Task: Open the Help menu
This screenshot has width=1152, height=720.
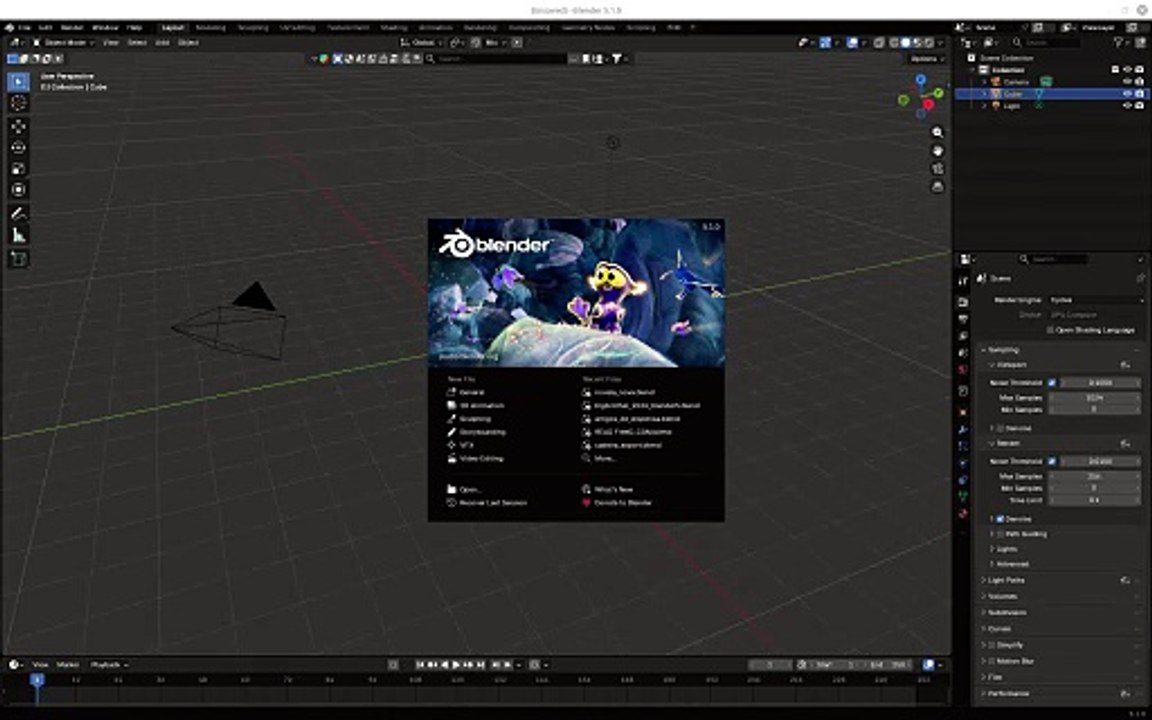Action: (134, 28)
